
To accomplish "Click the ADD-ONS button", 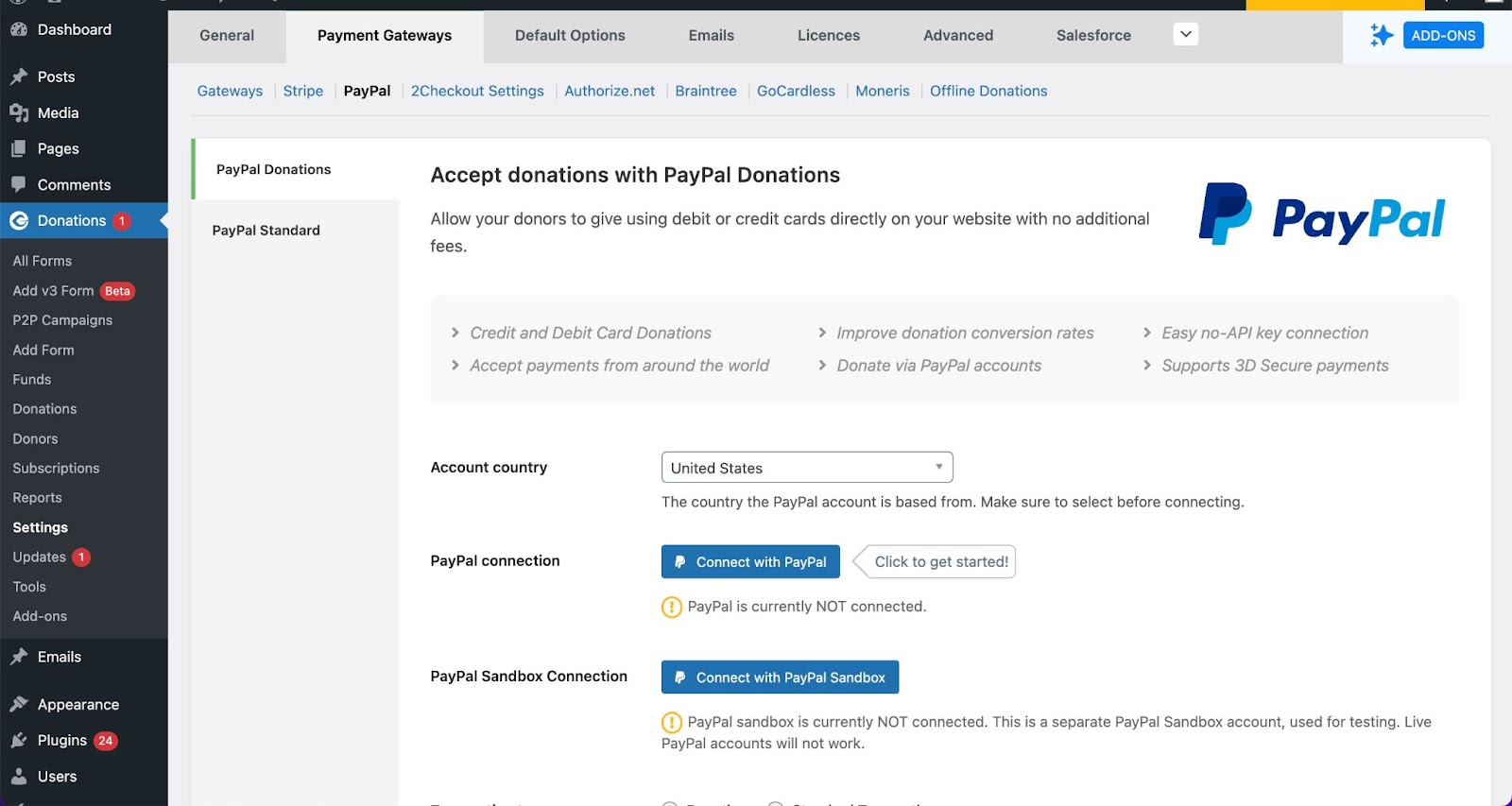I will tap(1443, 35).
